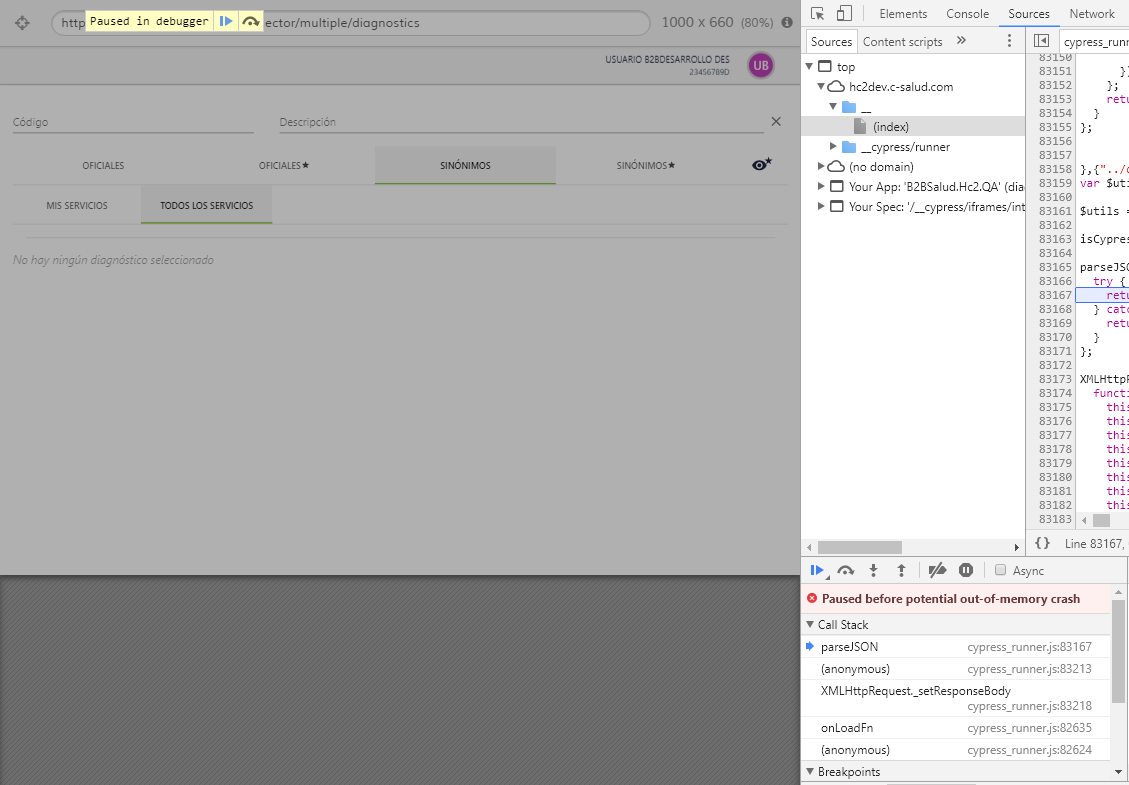
Task: Toggle the eye-star icon beside SINÓNIMOS★
Action: [x=762, y=164]
